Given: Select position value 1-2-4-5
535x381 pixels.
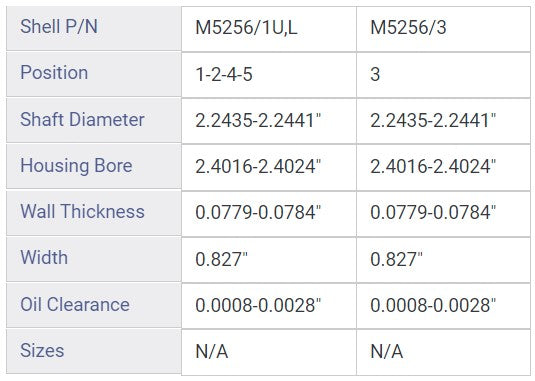Looking at the screenshot, I should [x=269, y=75].
